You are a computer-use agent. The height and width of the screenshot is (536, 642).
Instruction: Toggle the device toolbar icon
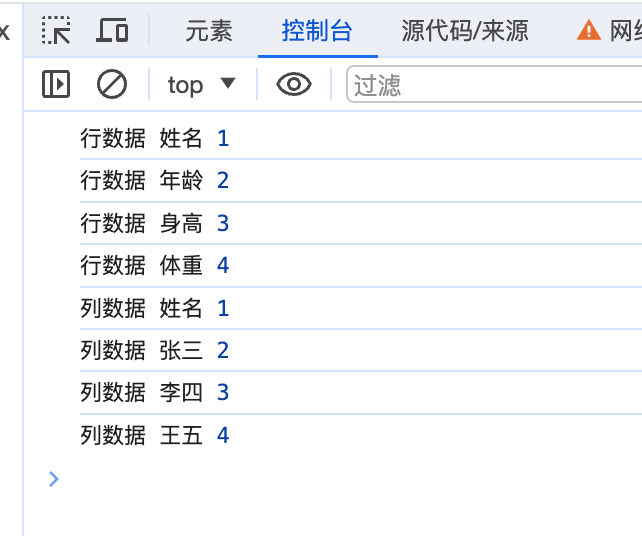(112, 30)
